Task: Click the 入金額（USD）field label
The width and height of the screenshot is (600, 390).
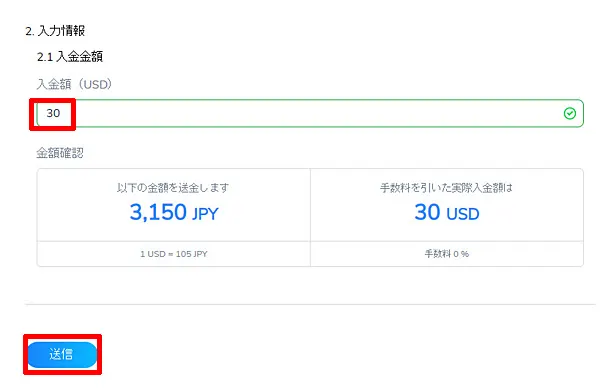Action: (74, 84)
